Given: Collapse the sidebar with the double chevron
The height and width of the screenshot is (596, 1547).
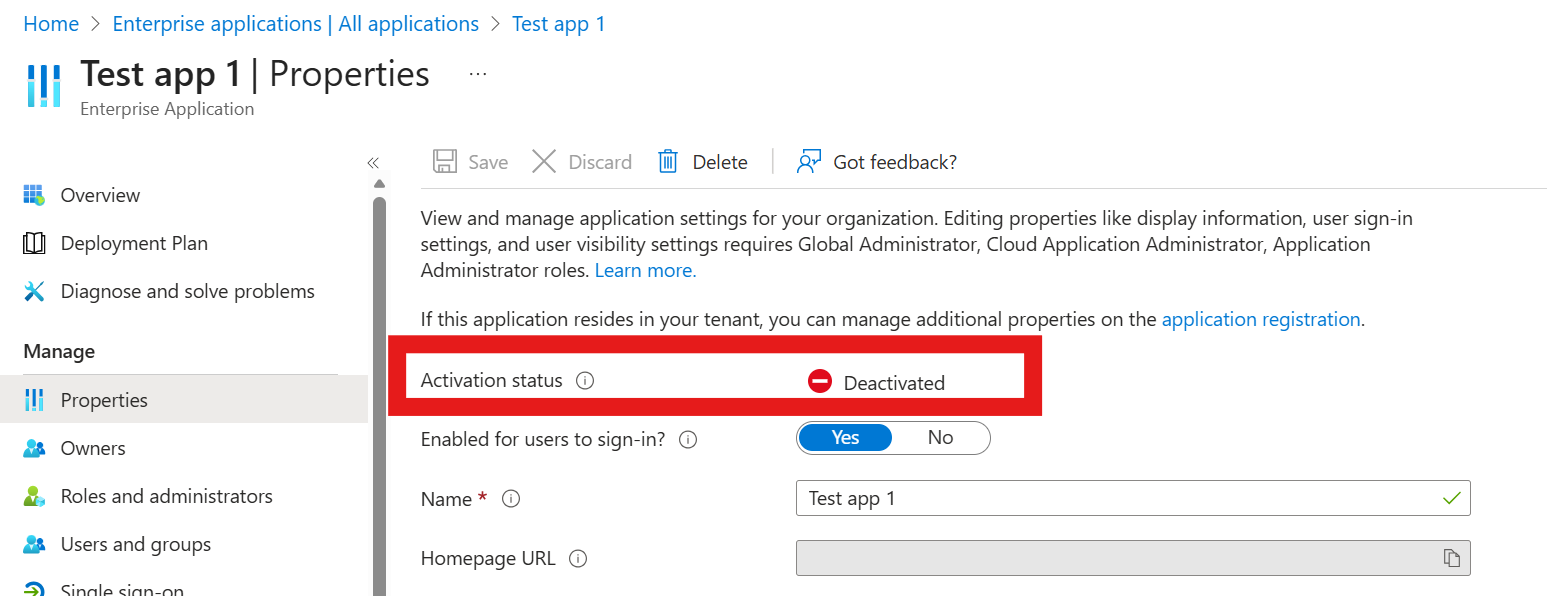Looking at the screenshot, I should pyautogui.click(x=373, y=161).
